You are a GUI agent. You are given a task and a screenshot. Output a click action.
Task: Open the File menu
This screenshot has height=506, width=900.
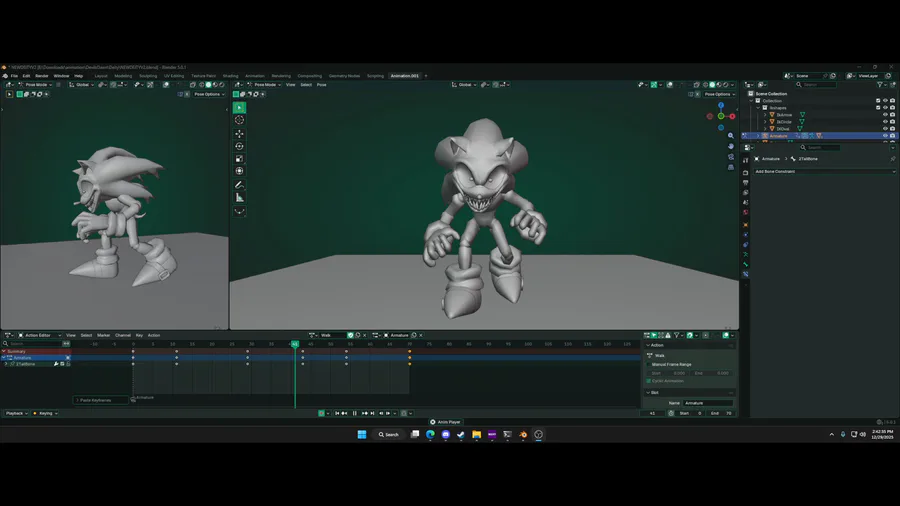tap(14, 76)
